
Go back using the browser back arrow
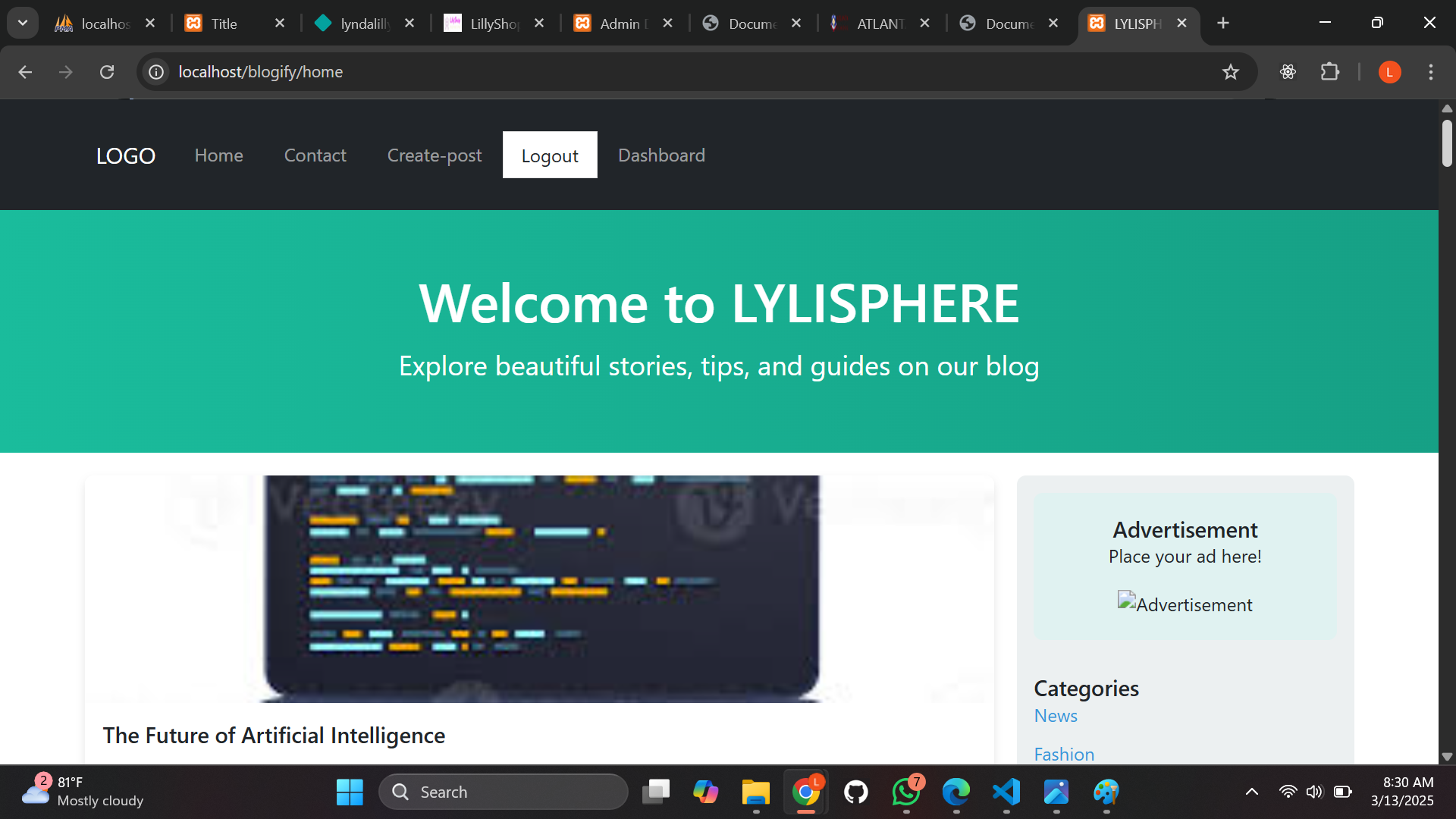pos(25,72)
